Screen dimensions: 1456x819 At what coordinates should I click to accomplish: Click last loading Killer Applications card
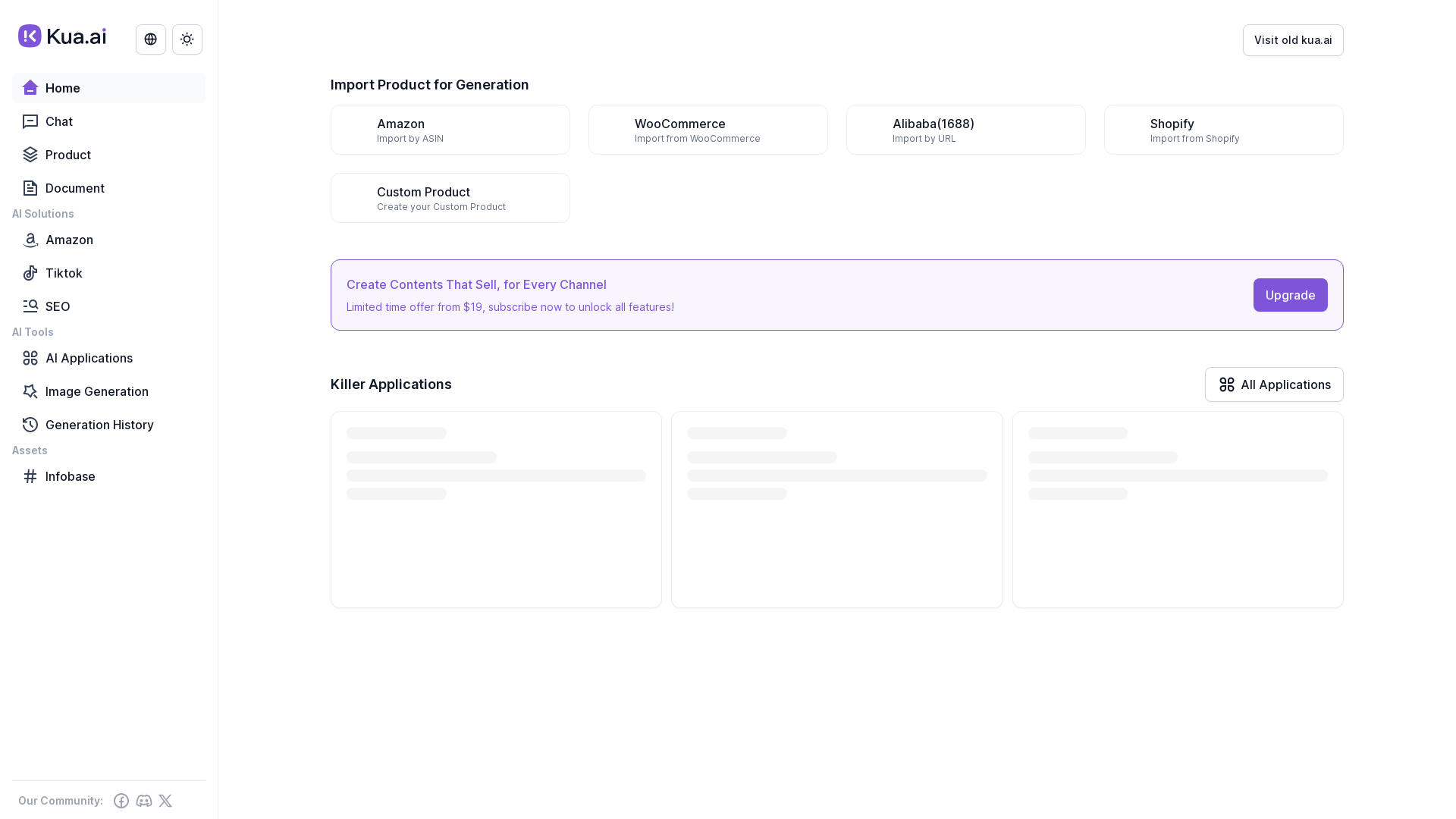tap(1178, 510)
